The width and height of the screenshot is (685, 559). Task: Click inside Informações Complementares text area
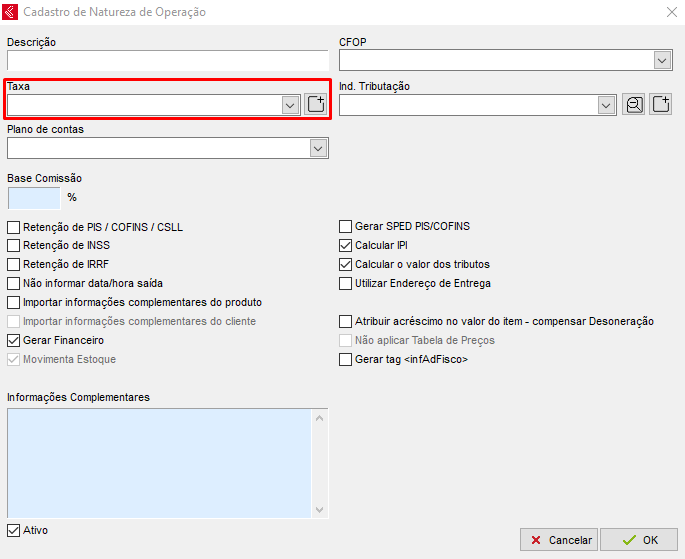(x=159, y=463)
